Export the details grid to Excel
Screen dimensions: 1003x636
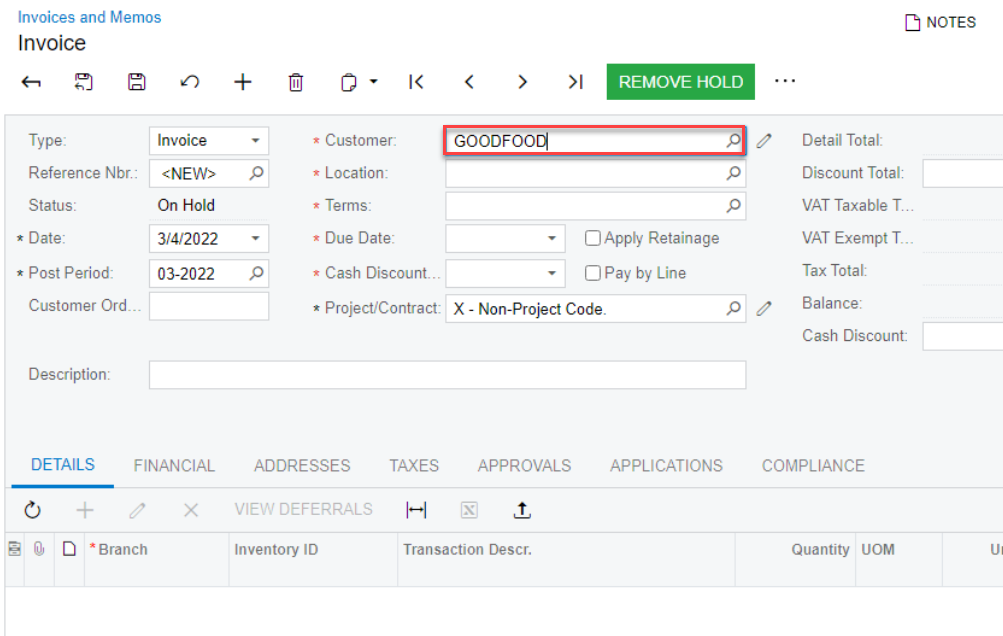click(x=468, y=510)
